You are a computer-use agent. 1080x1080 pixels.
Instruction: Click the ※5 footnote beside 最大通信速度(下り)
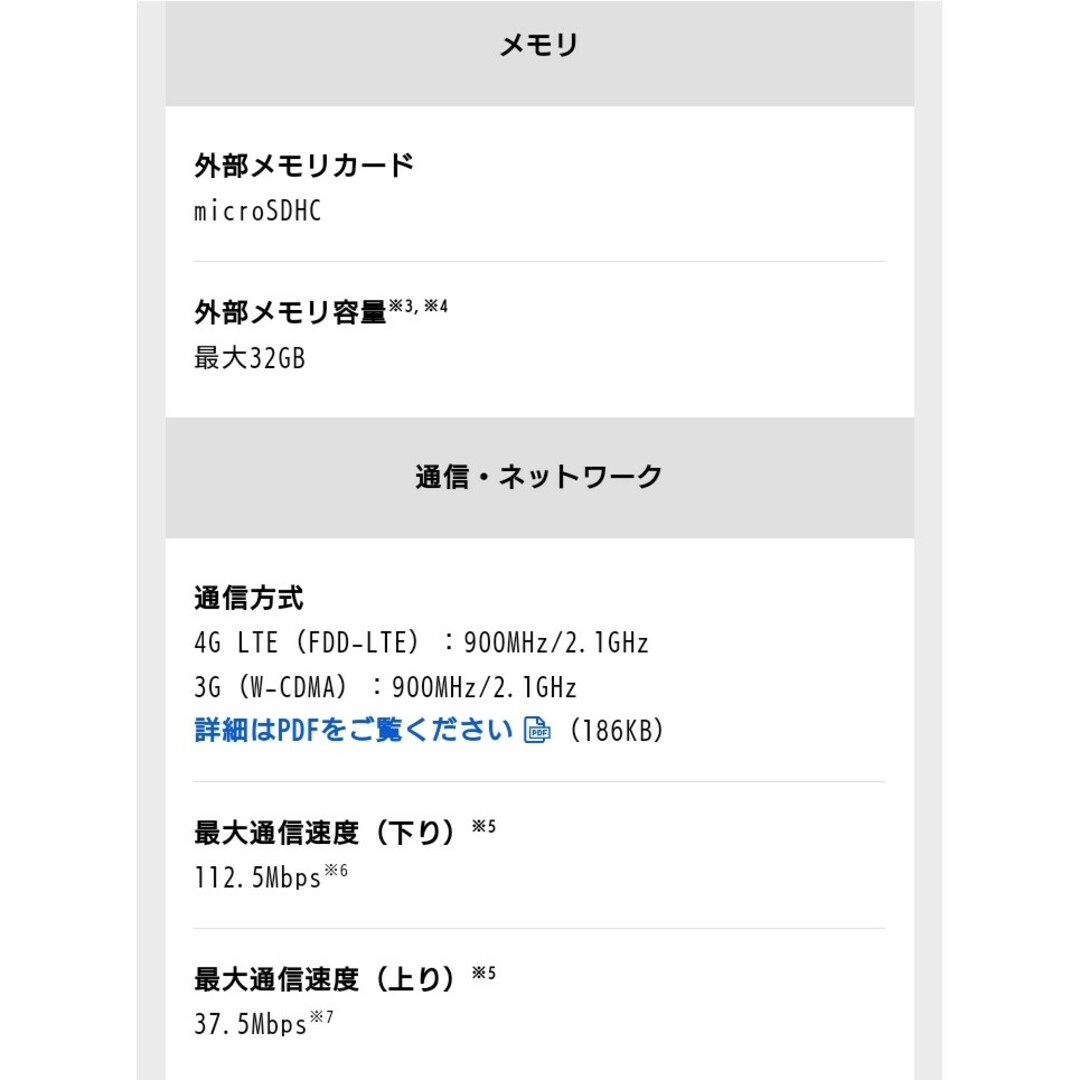point(484,826)
